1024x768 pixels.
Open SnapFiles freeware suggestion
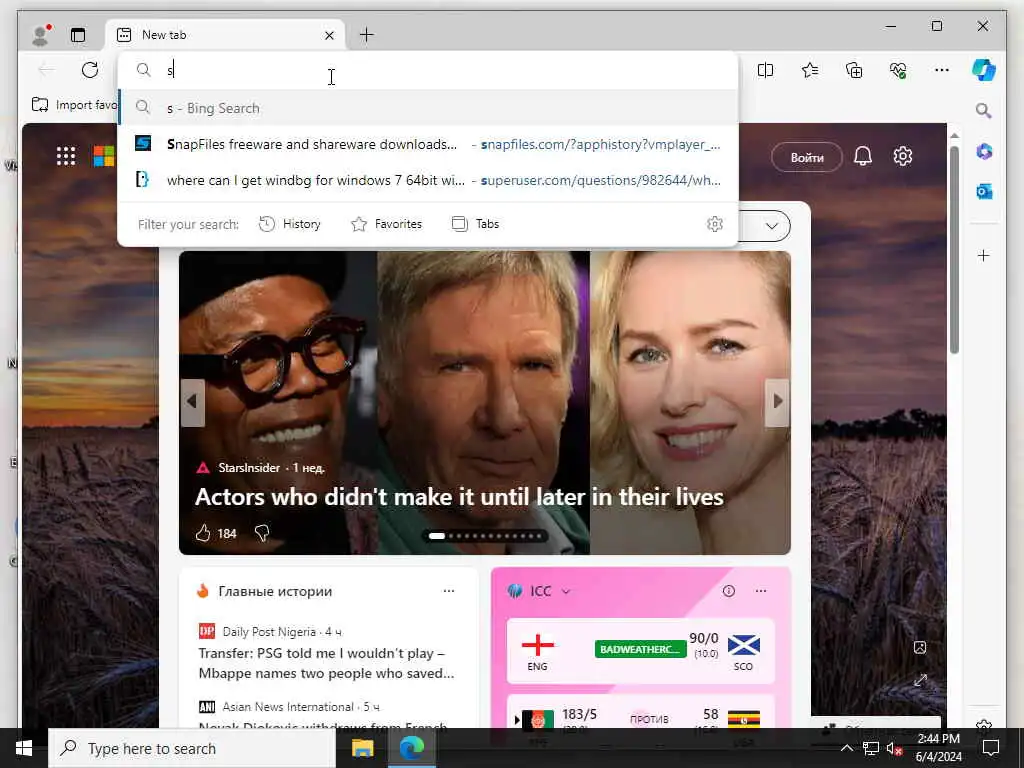[428, 144]
